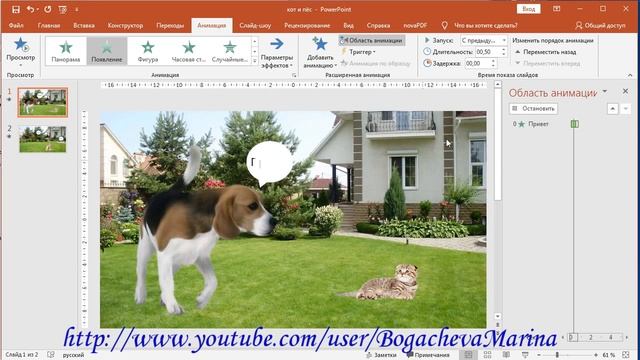Switch to Normal view icon in status bar
The width and height of the screenshot is (640, 360).
click(x=468, y=355)
